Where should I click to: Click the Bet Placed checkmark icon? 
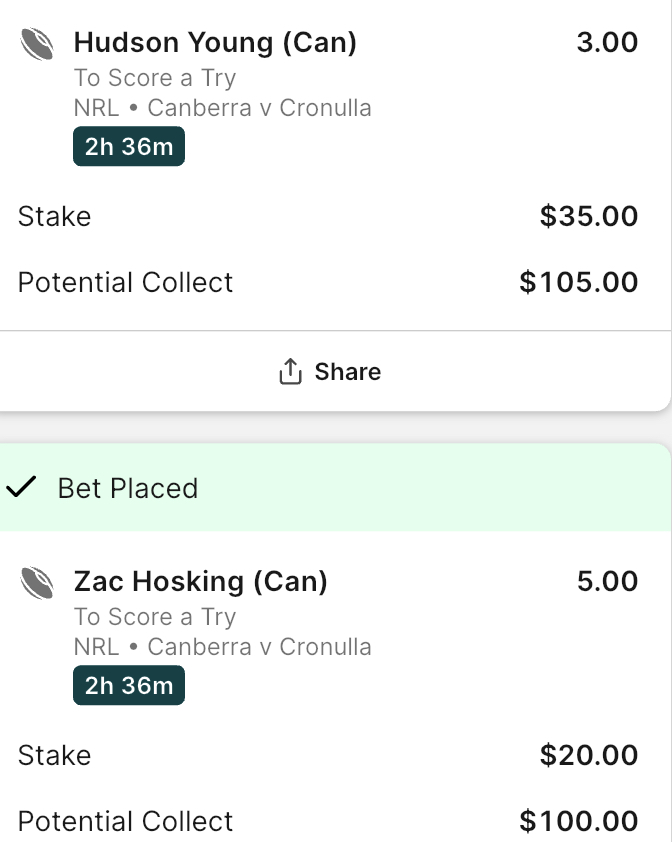tap(21, 487)
